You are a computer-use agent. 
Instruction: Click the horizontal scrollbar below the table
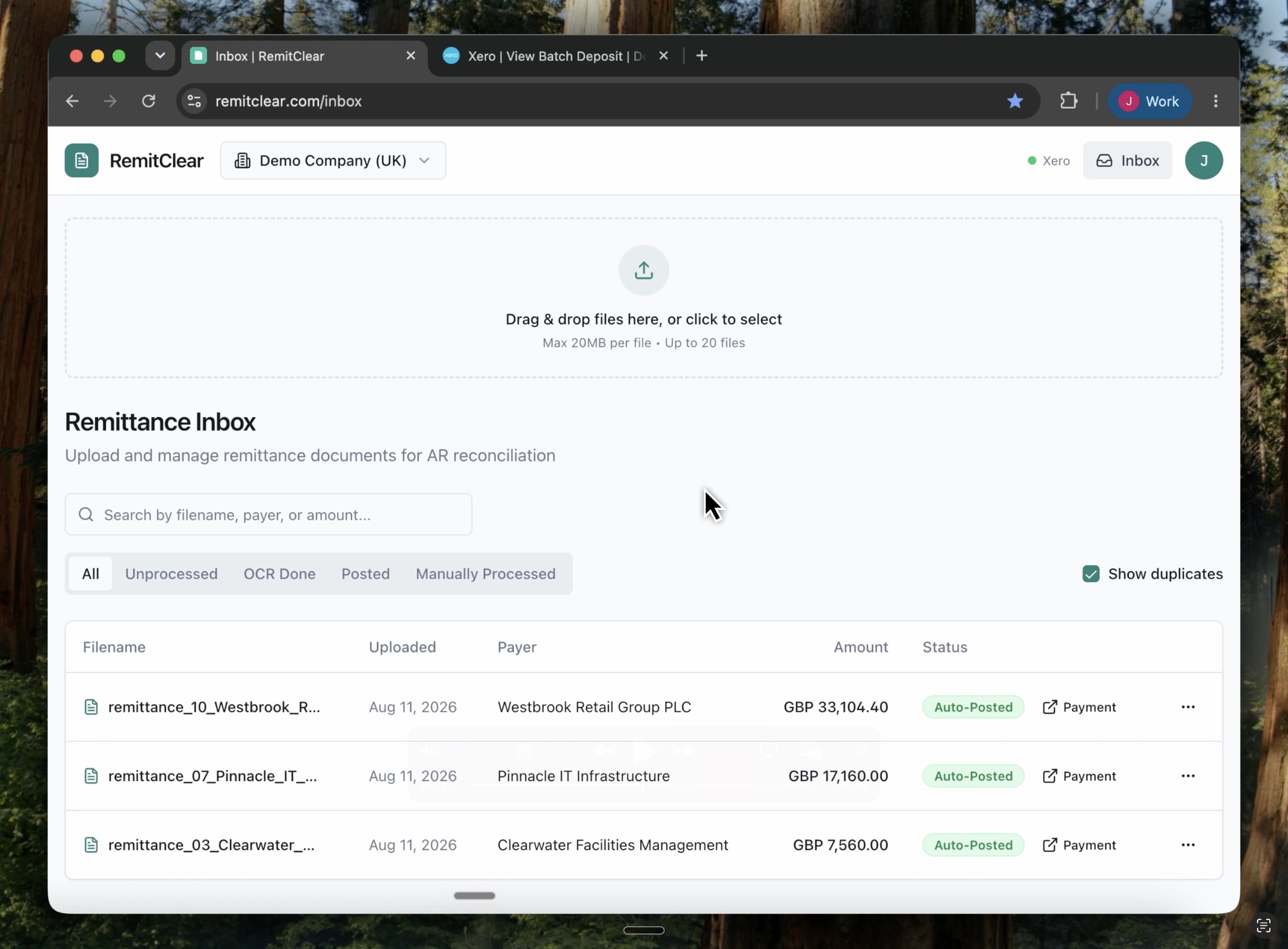[x=474, y=896]
